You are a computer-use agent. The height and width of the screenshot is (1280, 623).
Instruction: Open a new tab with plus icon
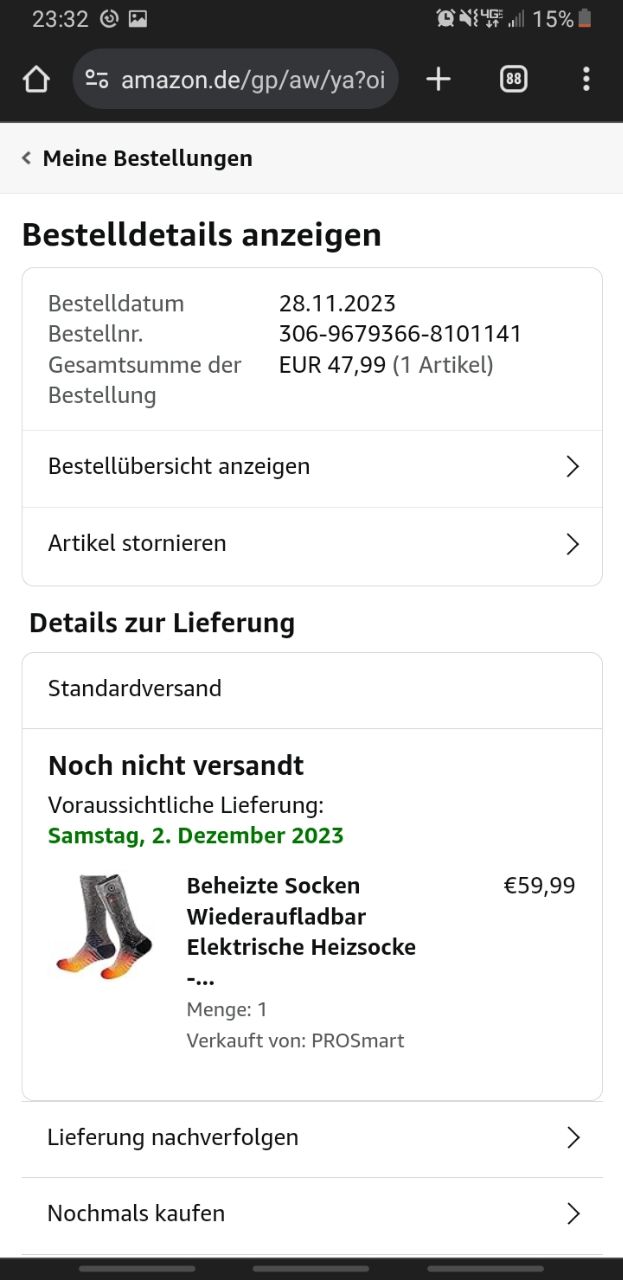coord(438,80)
